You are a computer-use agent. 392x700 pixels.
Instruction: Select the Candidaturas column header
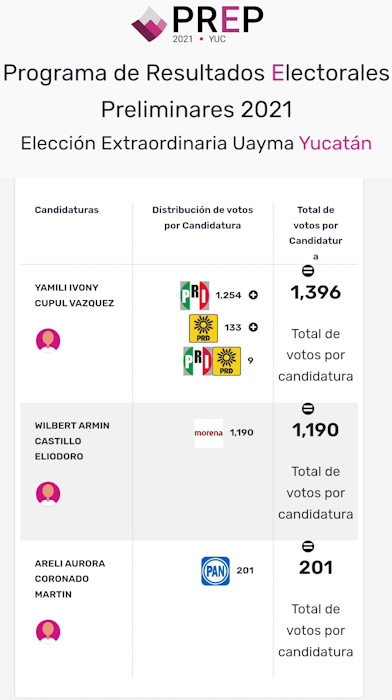click(67, 210)
